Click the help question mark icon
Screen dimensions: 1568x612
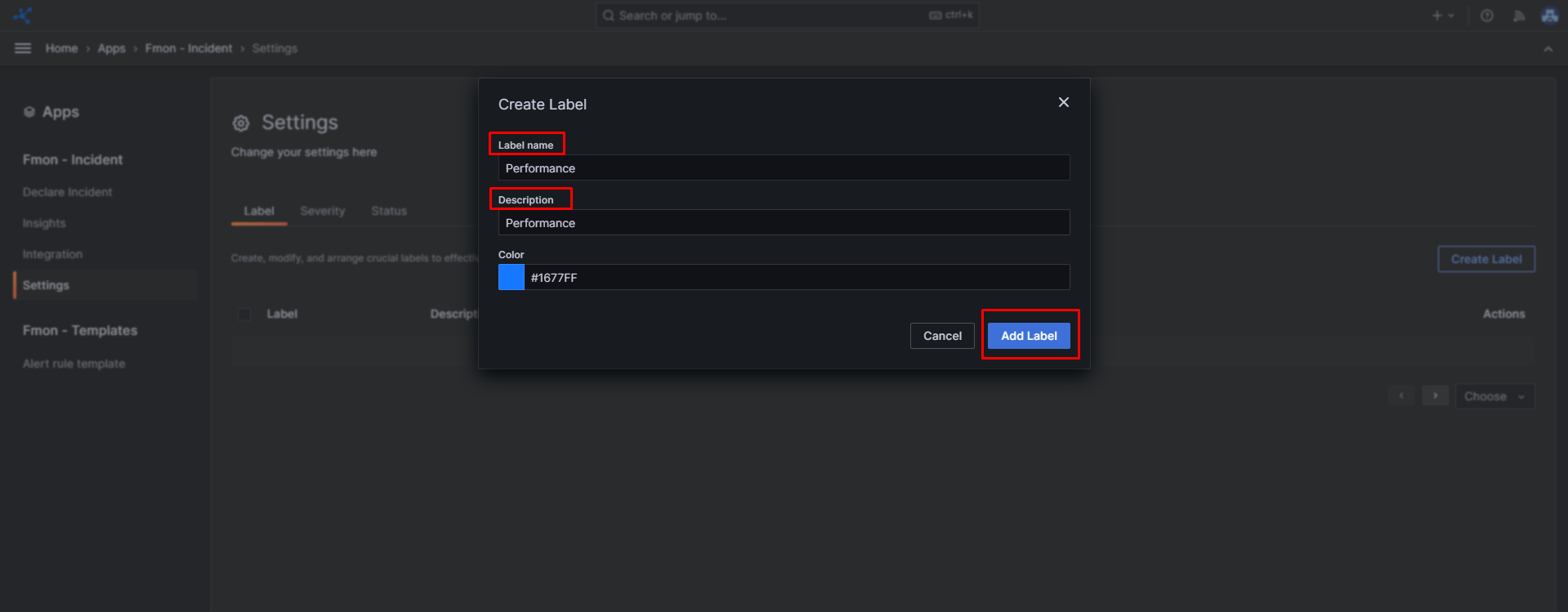(1487, 16)
